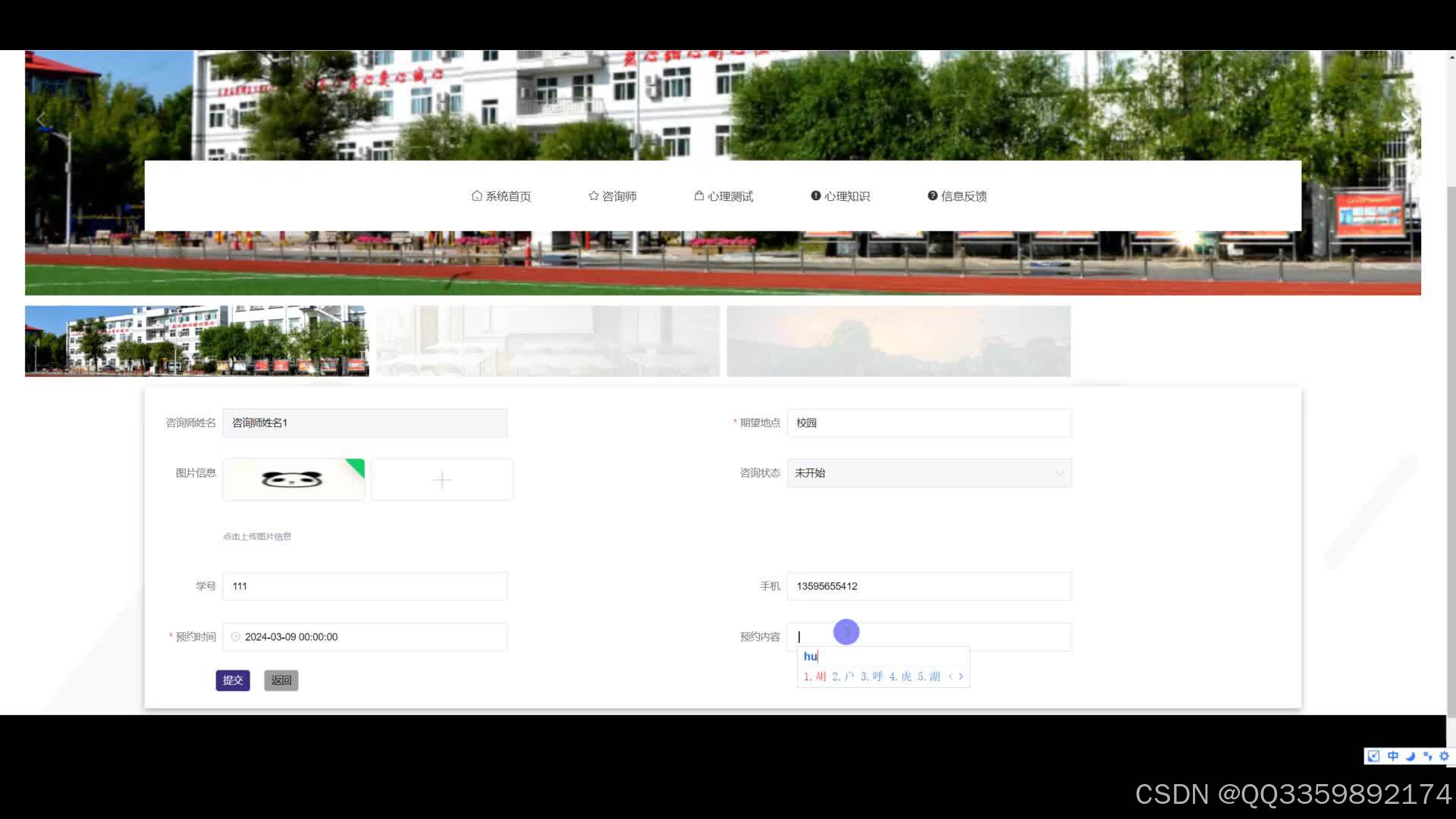Open the 咨询师 menu item
This screenshot has width=1456, height=819.
pyautogui.click(x=612, y=196)
